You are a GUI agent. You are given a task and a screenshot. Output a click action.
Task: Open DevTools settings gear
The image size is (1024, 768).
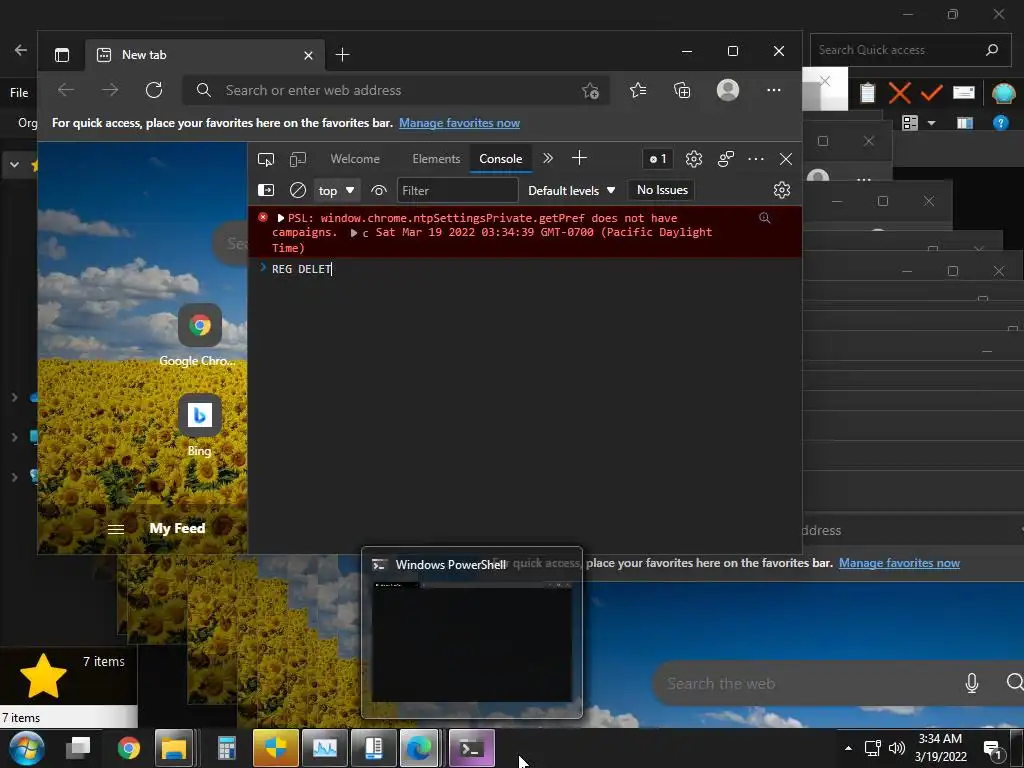(694, 159)
